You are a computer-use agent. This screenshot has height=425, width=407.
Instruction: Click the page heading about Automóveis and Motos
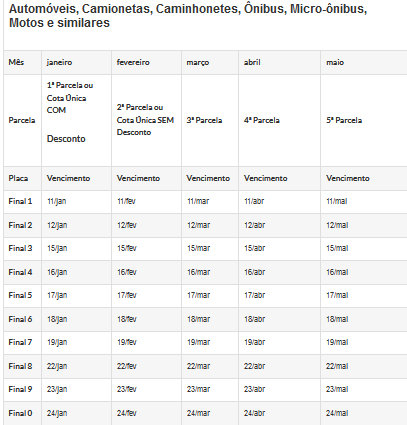coord(188,16)
